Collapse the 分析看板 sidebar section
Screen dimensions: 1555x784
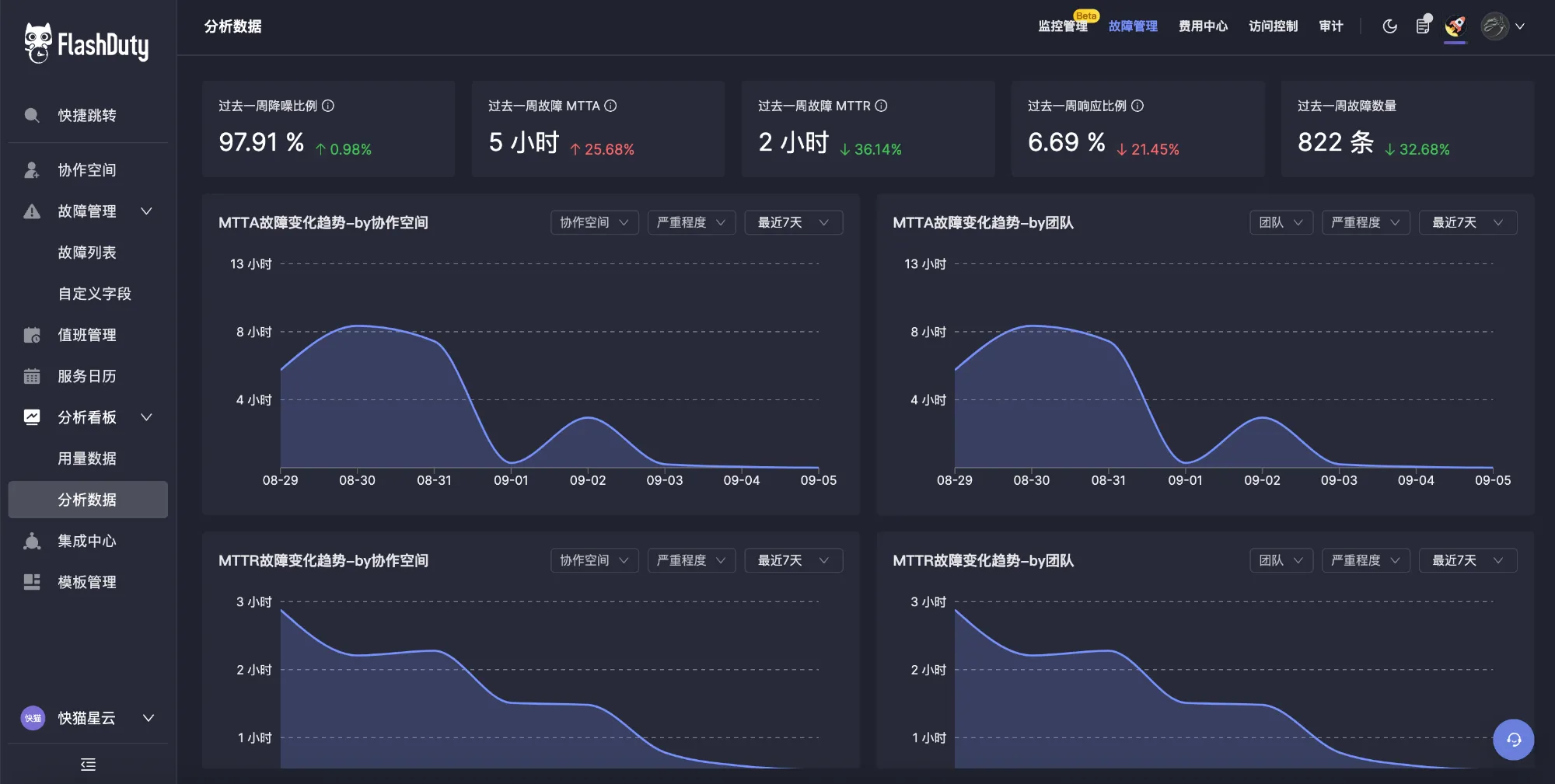click(x=146, y=417)
